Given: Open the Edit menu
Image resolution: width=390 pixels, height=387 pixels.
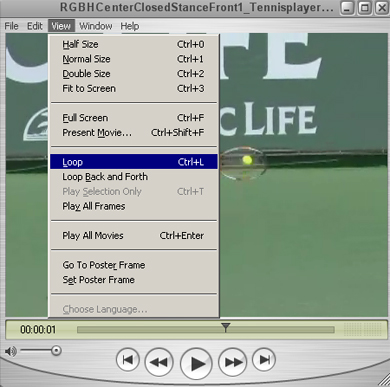Looking at the screenshot, I should coord(35,26).
